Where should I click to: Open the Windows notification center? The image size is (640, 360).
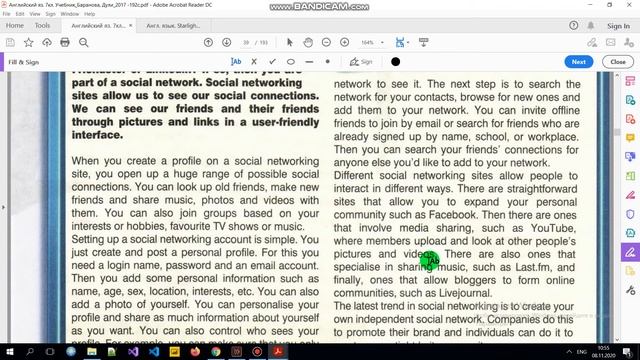tap(628, 351)
